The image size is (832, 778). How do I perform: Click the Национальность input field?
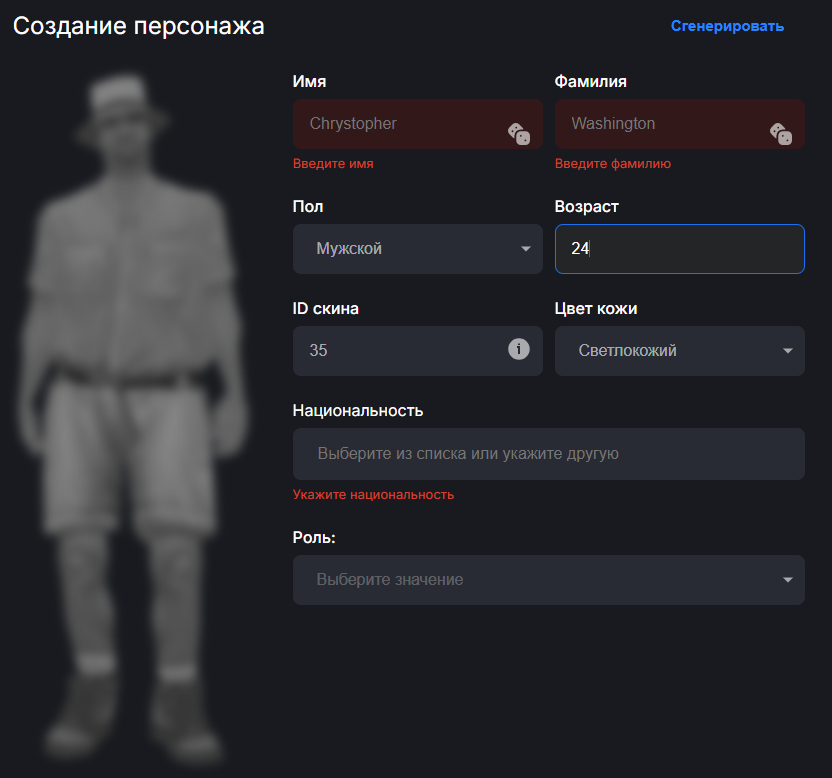[549, 454]
